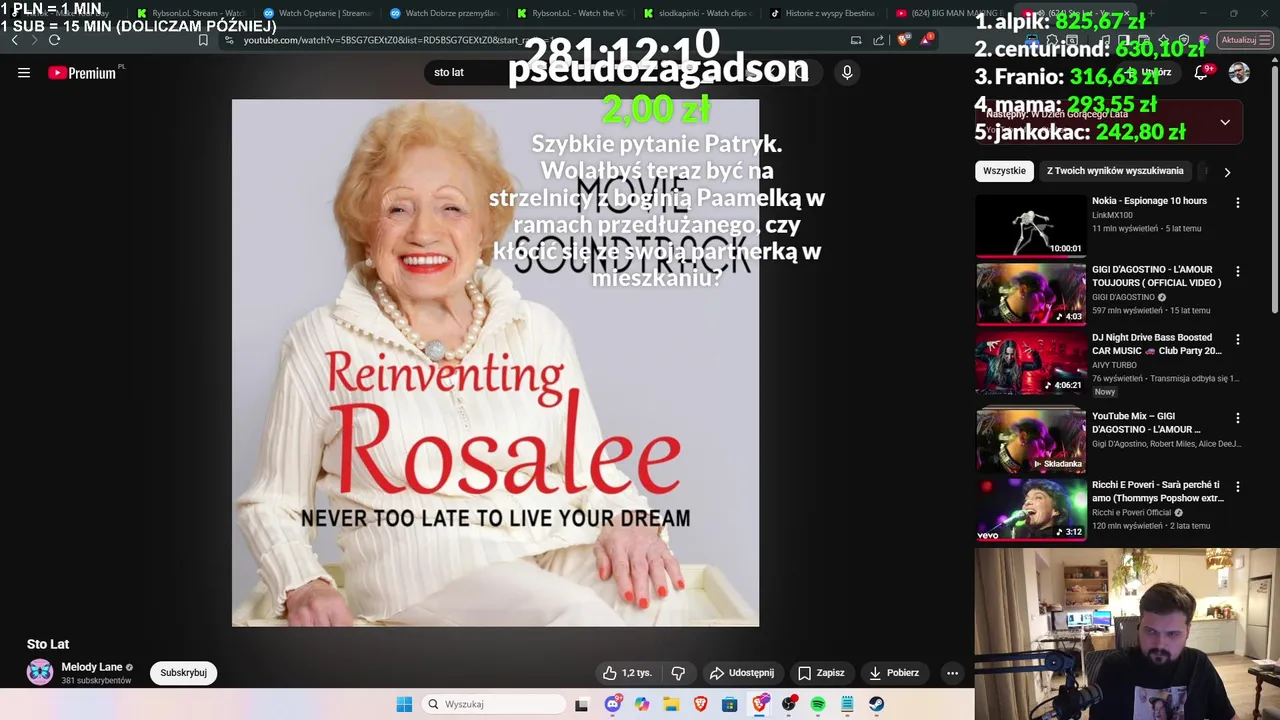
Task: Open the YouTube account avatar menu
Action: tap(1239, 73)
